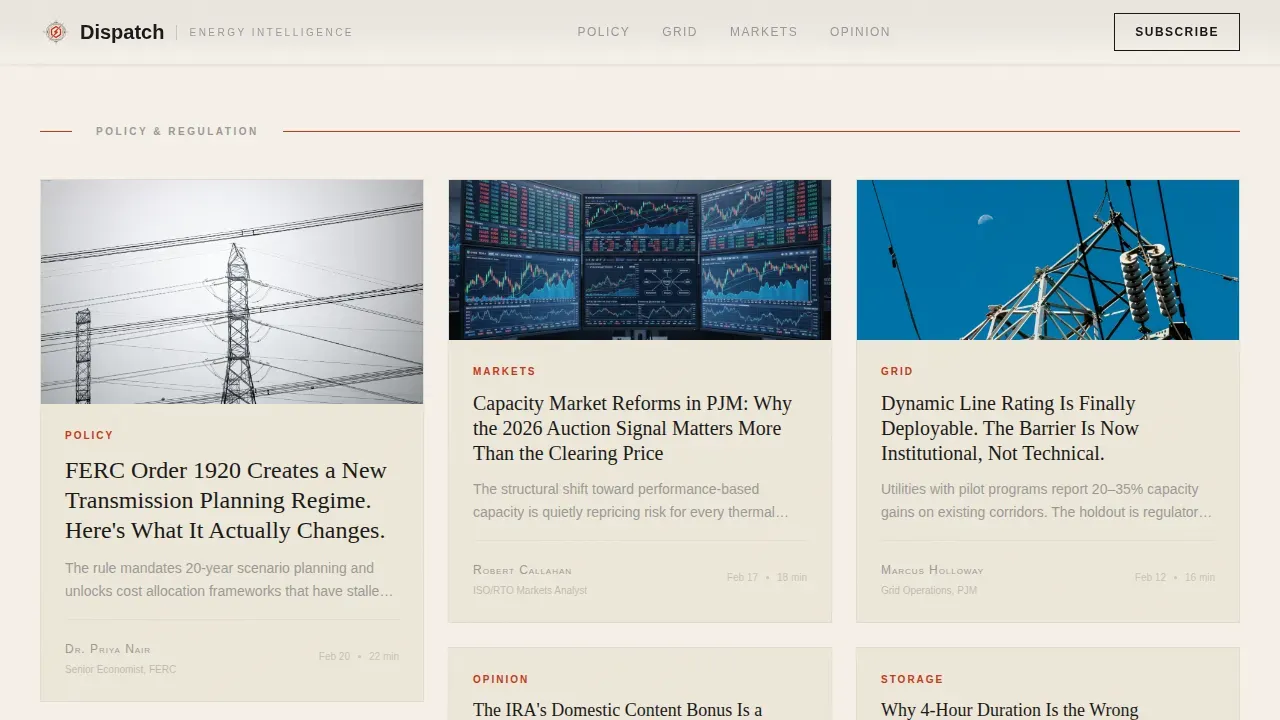This screenshot has height=720, width=1280.
Task: Click the 'Feb 17' date on PJM article
Action: [743, 578]
